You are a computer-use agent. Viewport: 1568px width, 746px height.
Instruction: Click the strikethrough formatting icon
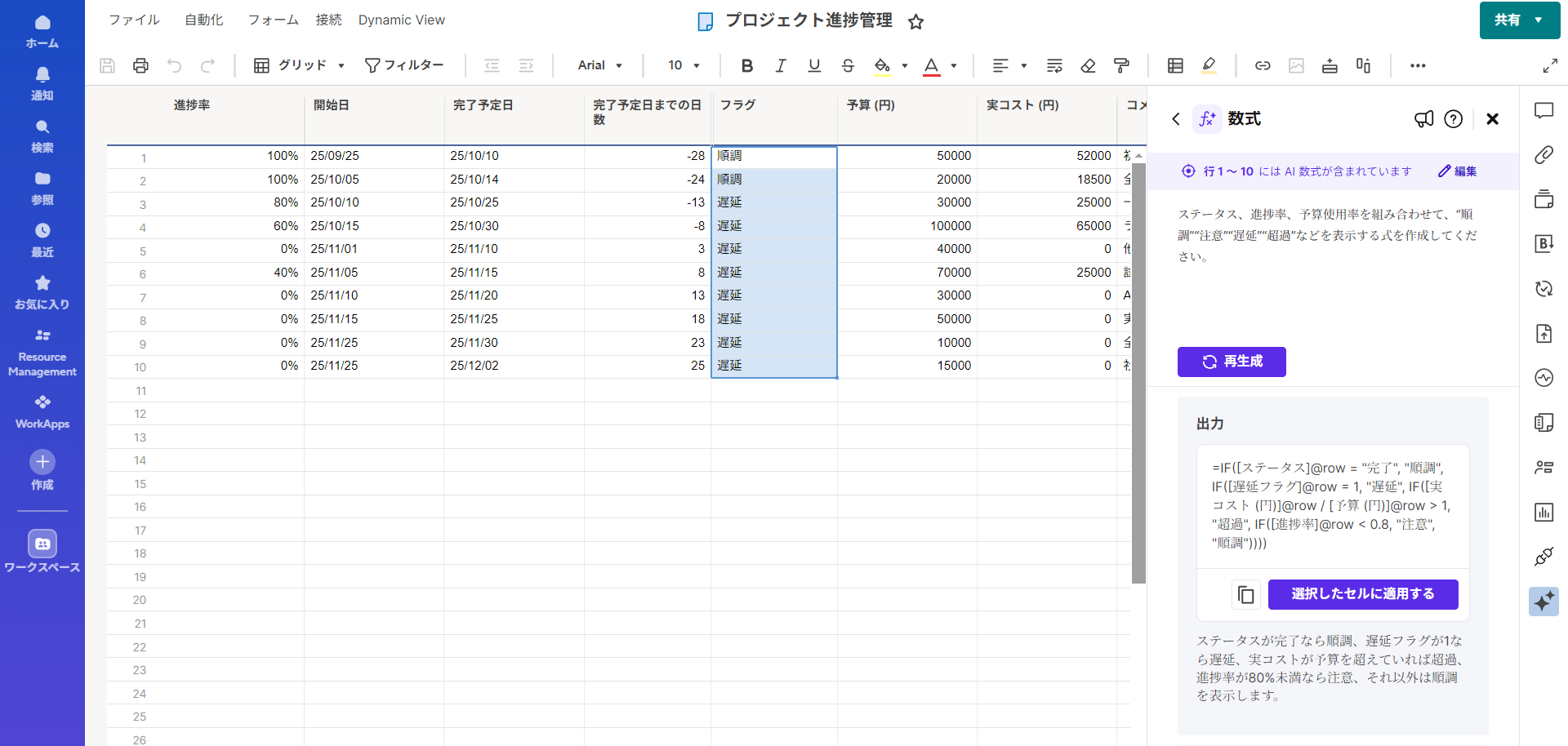pyautogui.click(x=848, y=65)
